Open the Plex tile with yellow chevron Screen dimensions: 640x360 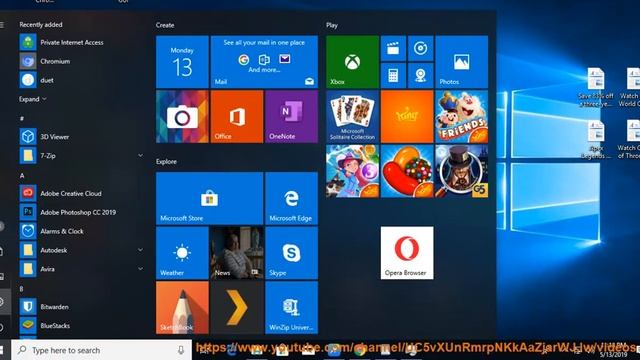click(x=237, y=308)
